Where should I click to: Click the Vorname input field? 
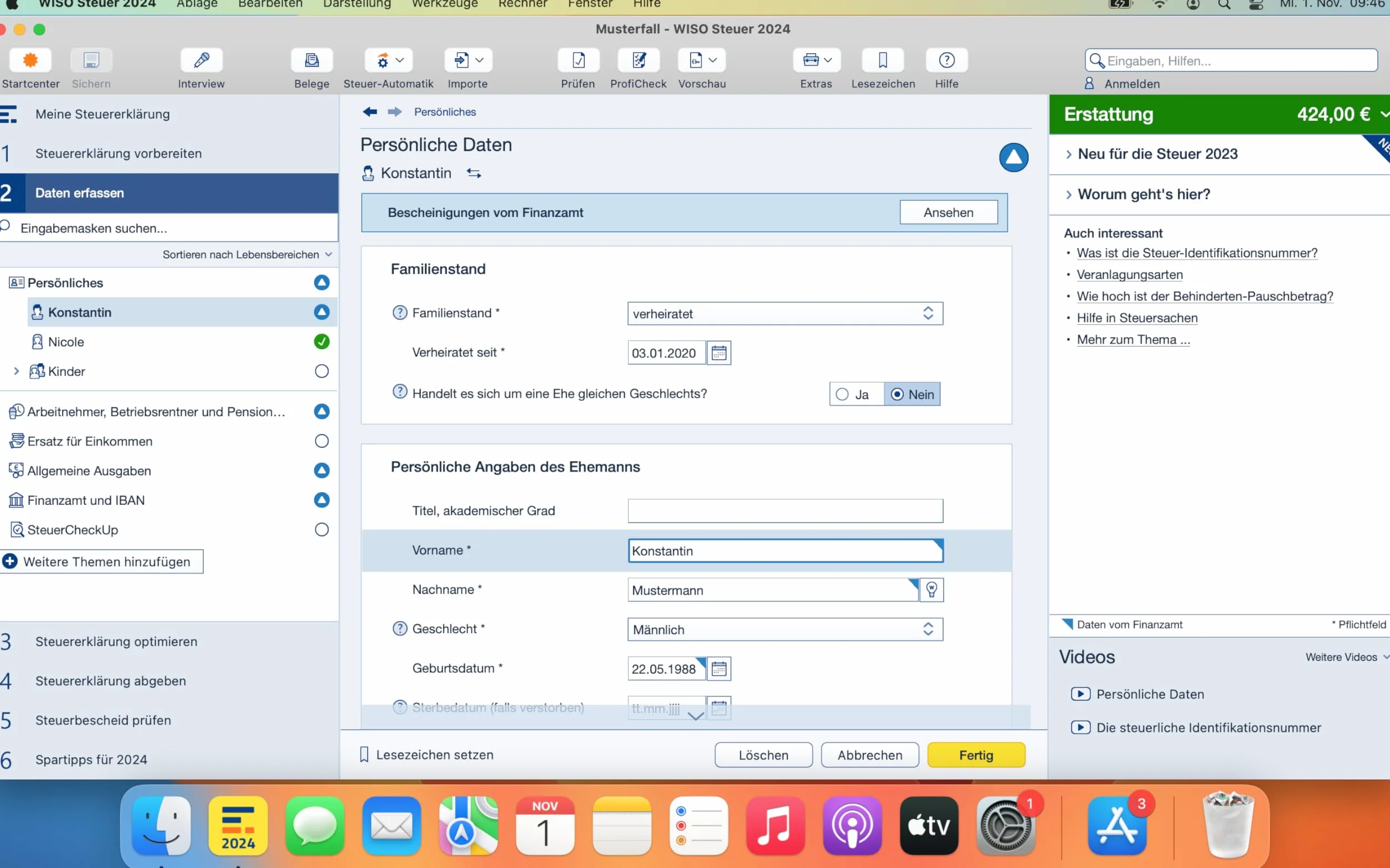pos(785,551)
